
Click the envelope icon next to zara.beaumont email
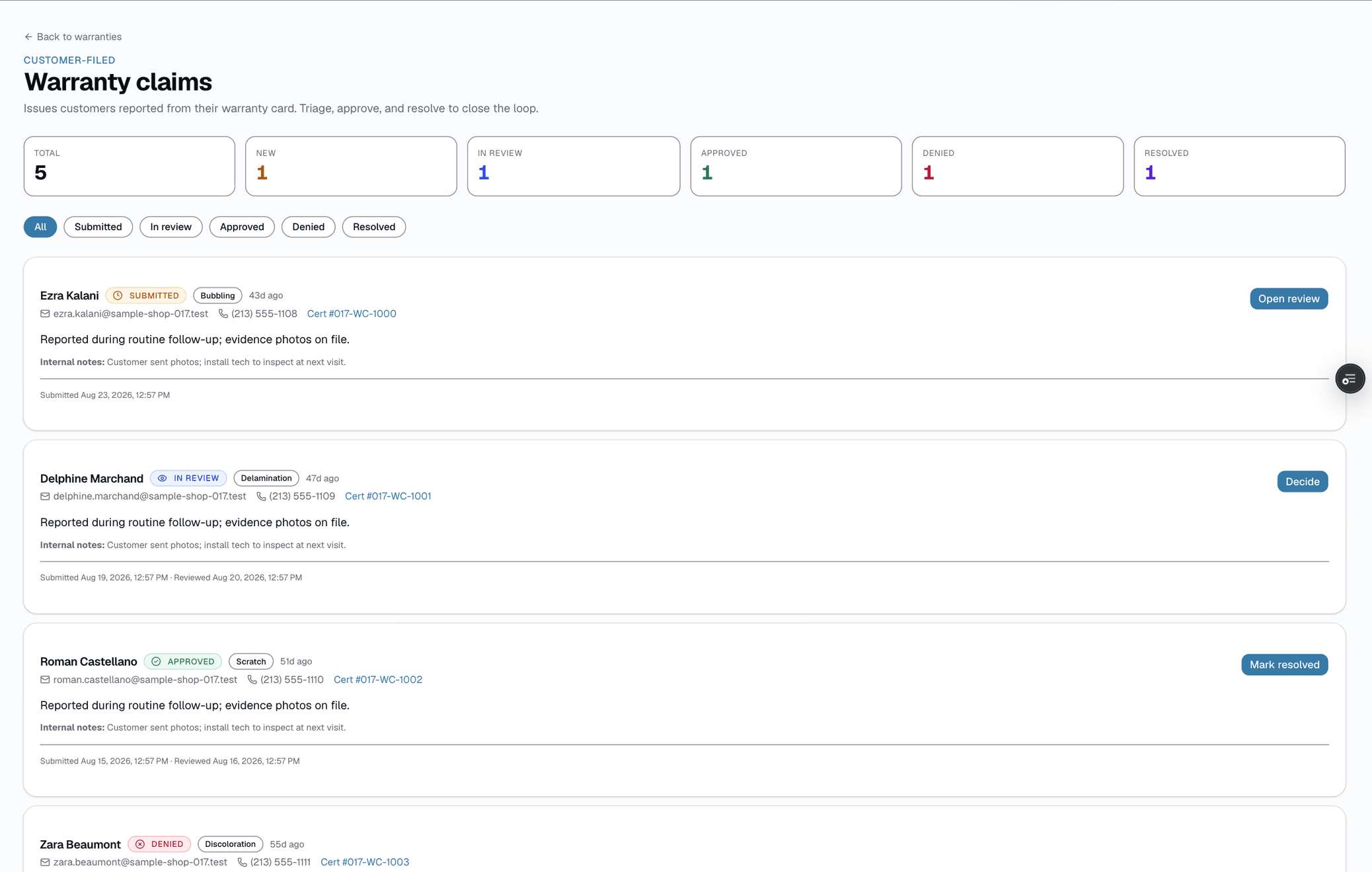point(45,862)
